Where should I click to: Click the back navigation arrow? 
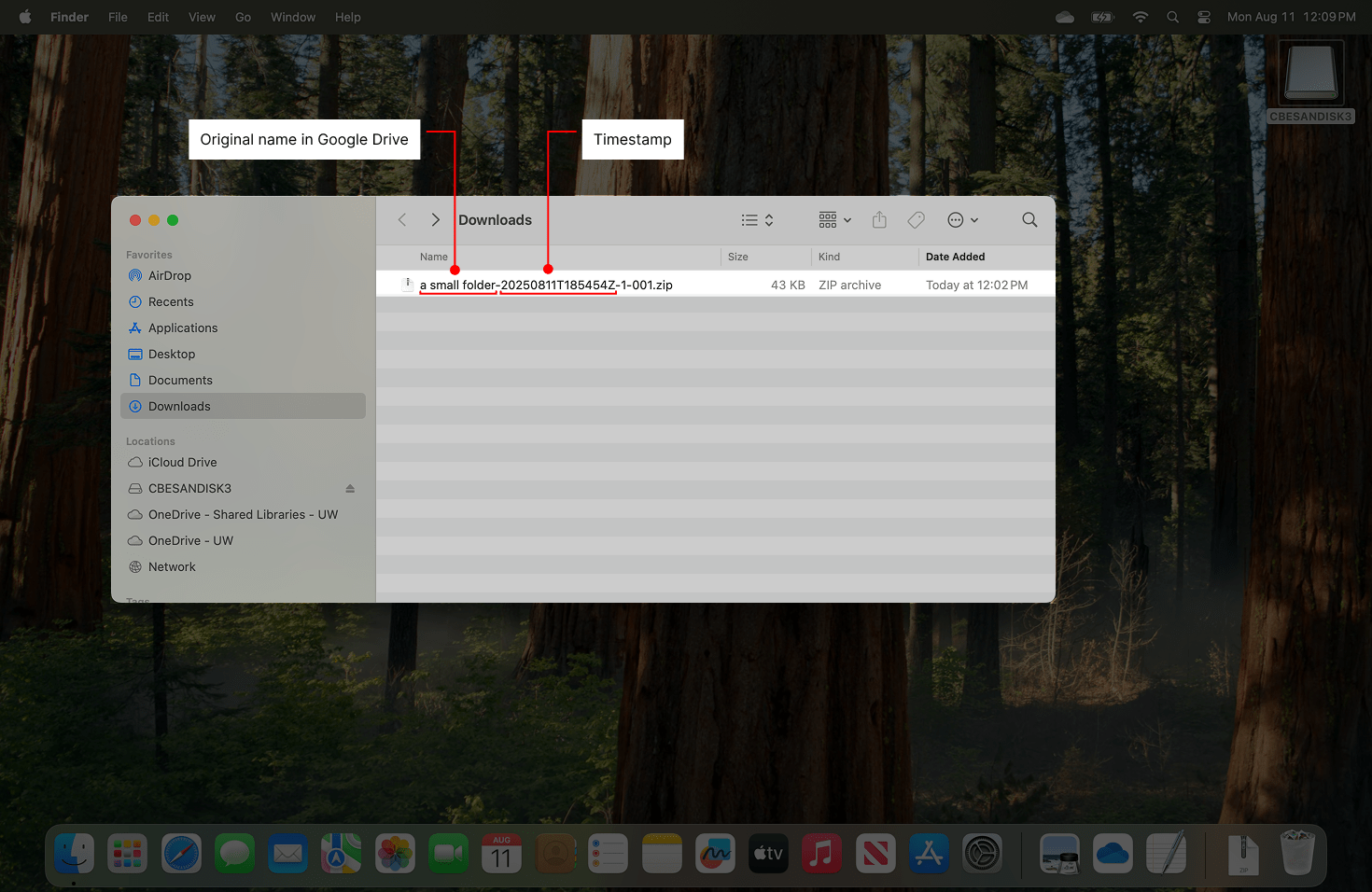coord(402,219)
